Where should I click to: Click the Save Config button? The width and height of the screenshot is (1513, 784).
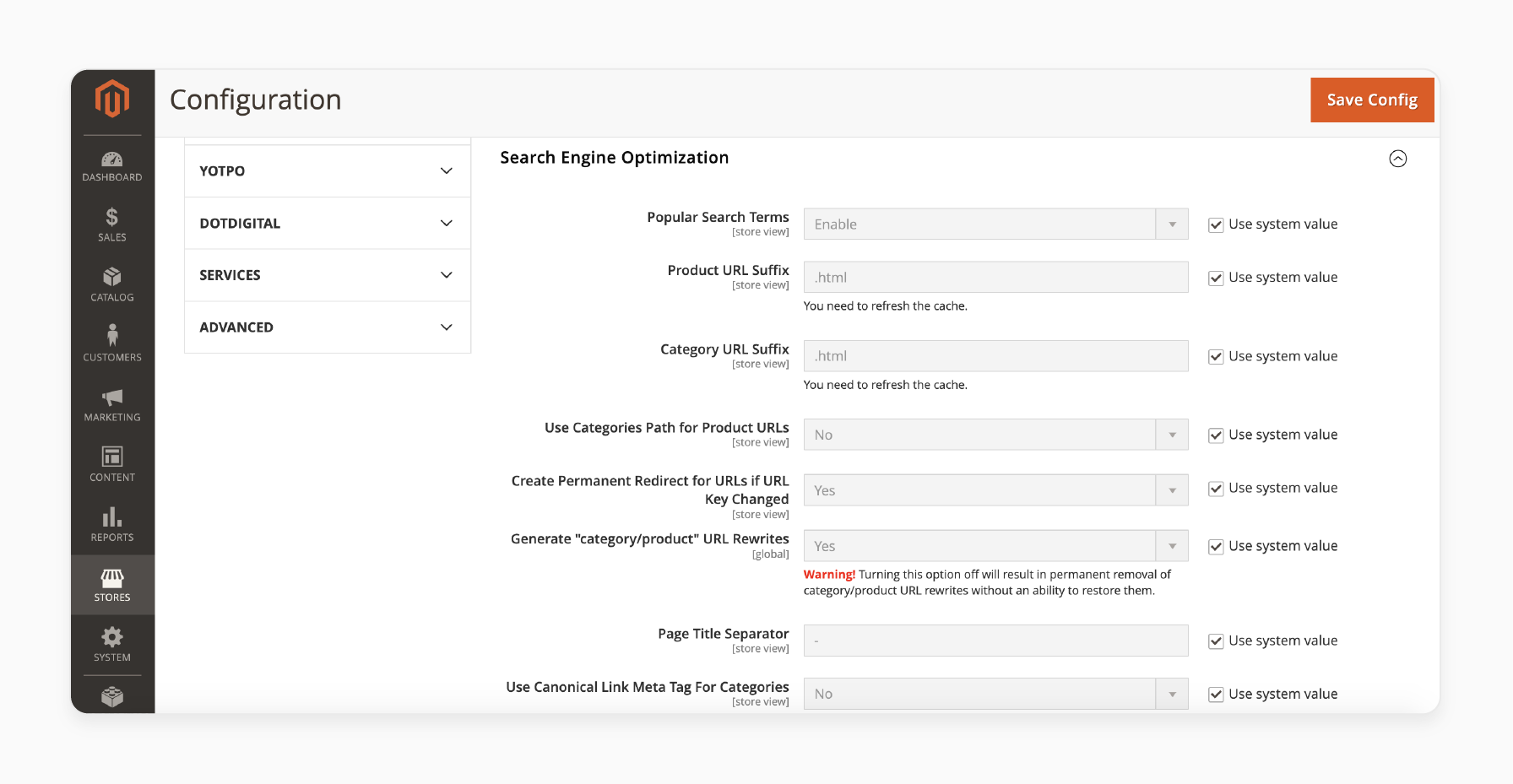tap(1372, 100)
